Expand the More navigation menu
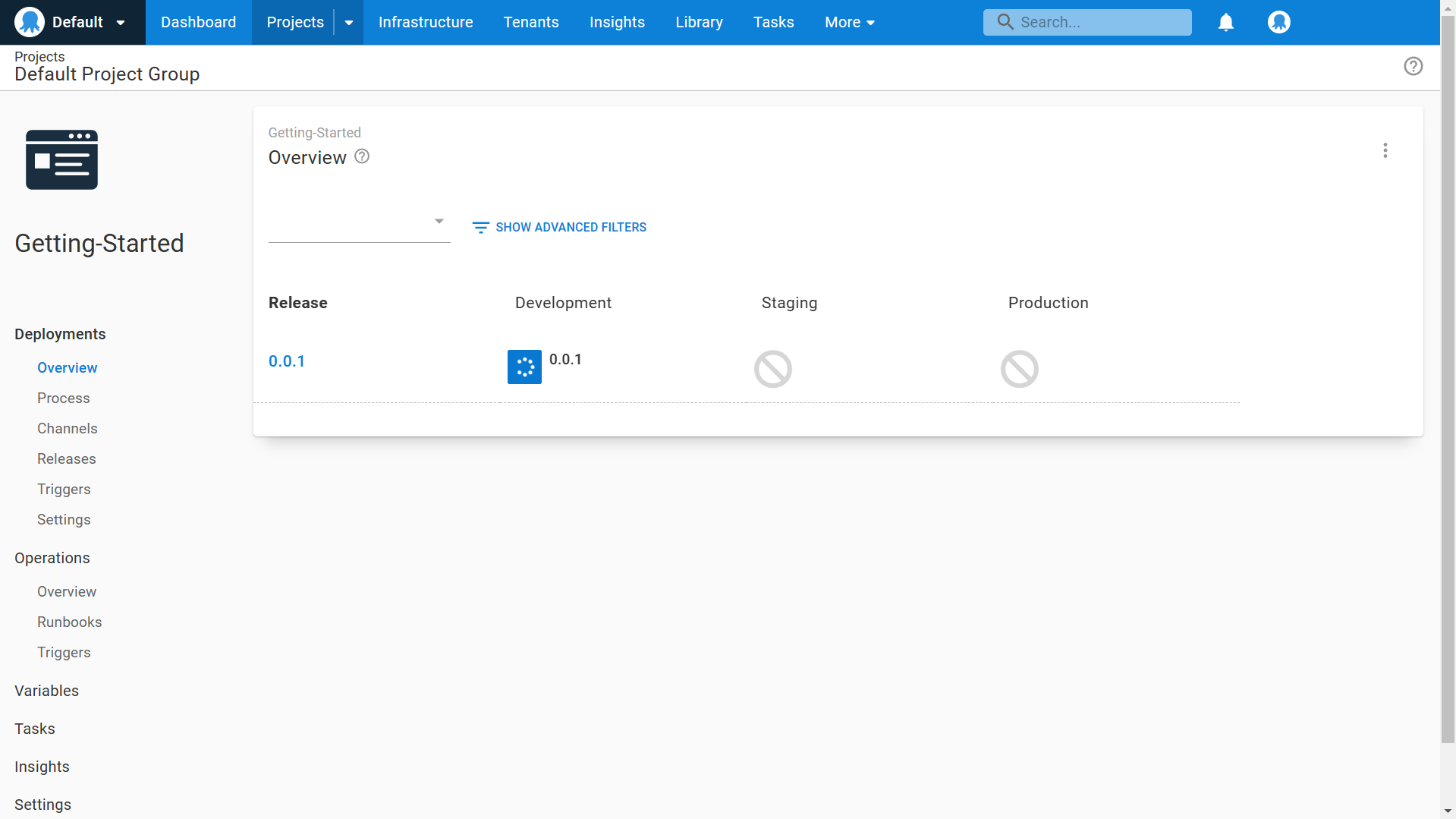 click(849, 22)
